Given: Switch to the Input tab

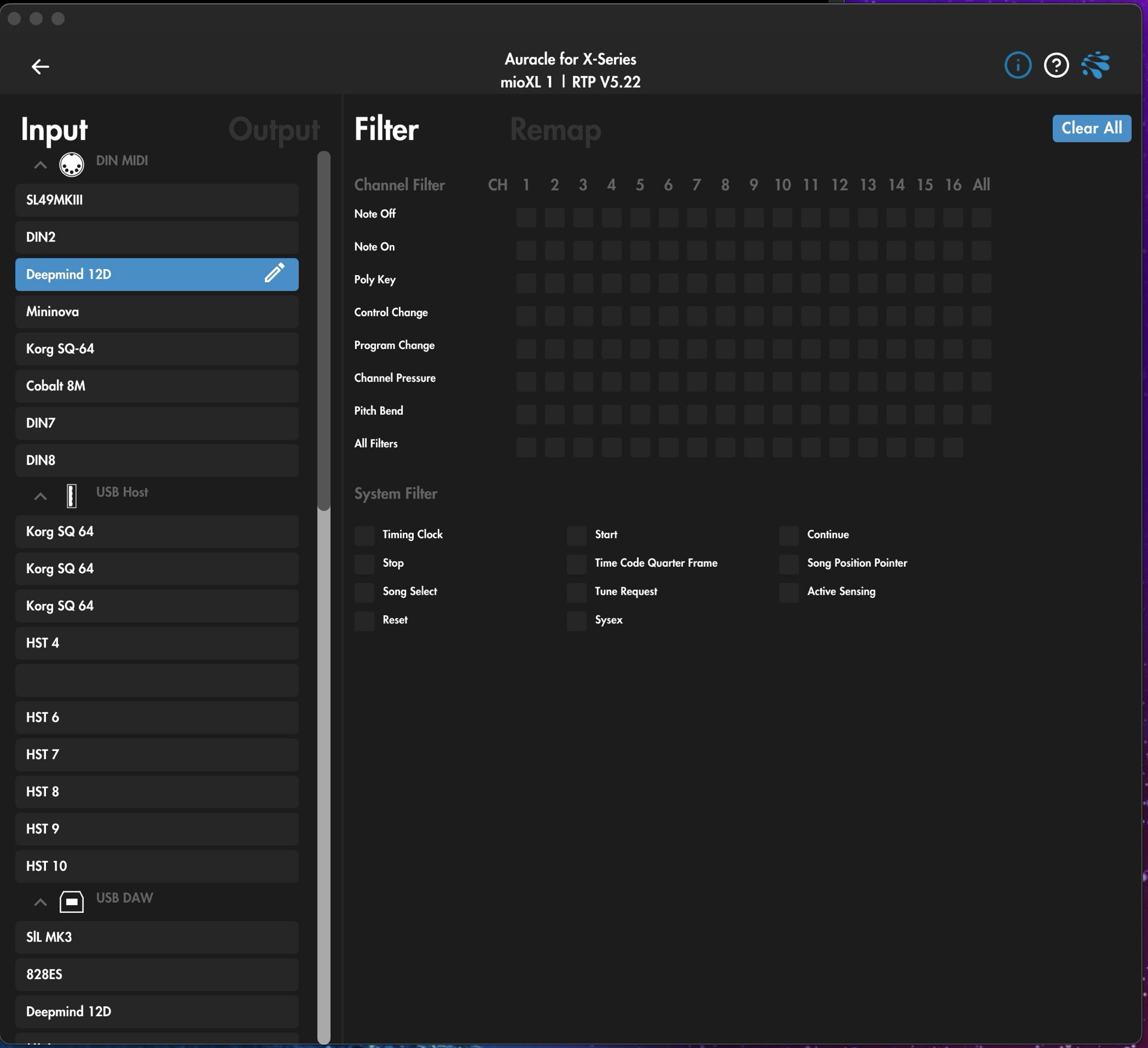Looking at the screenshot, I should pos(54,130).
